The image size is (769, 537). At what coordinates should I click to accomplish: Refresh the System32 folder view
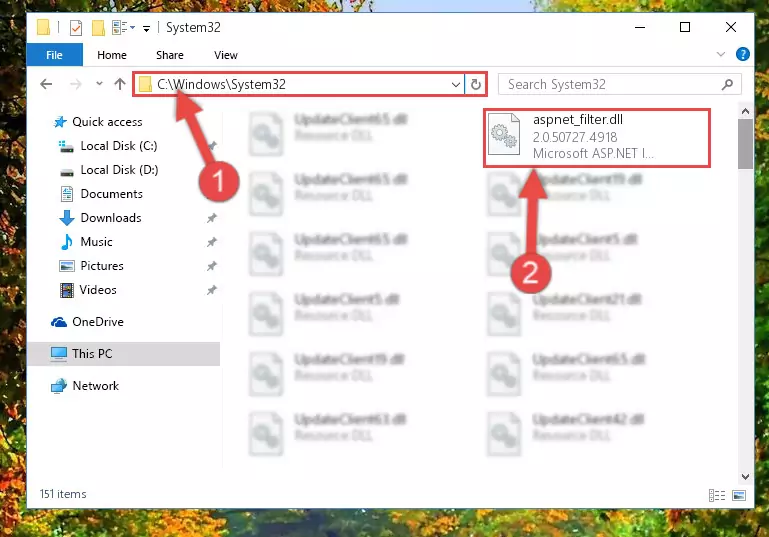(475, 84)
